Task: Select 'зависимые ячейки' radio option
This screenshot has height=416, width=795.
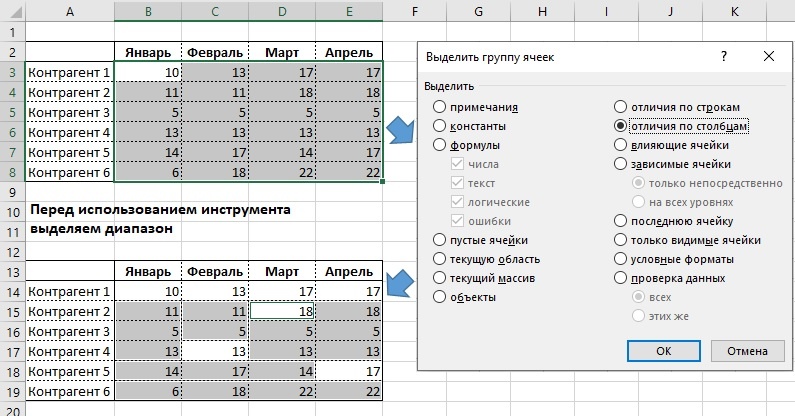Action: click(621, 164)
